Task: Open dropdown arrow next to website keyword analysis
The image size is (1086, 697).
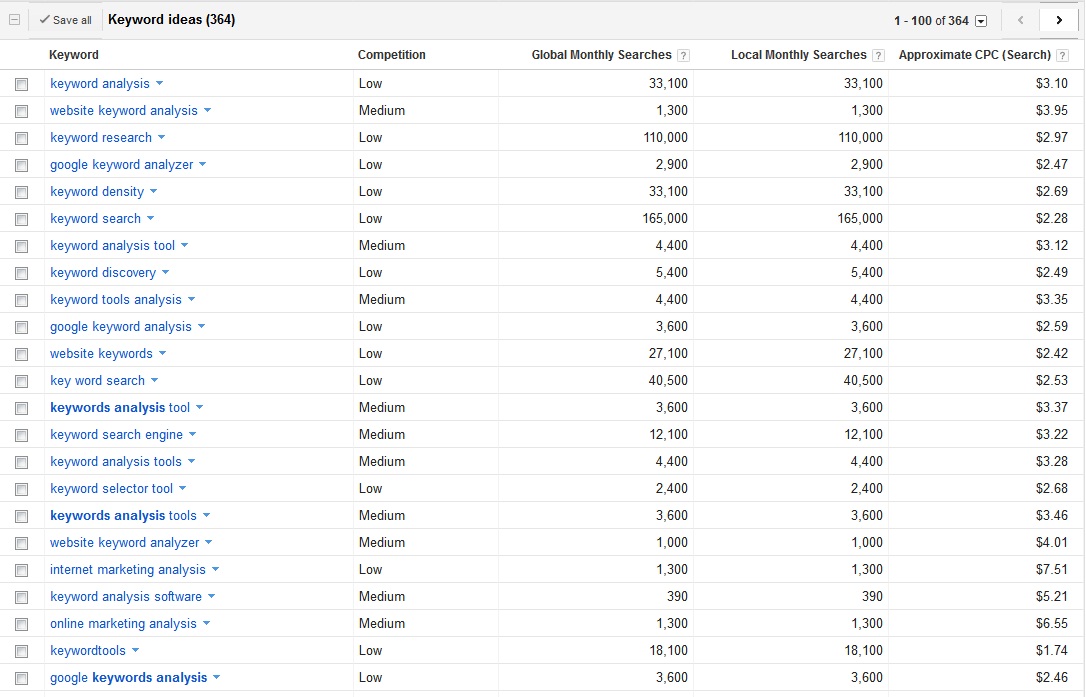Action: coord(208,111)
